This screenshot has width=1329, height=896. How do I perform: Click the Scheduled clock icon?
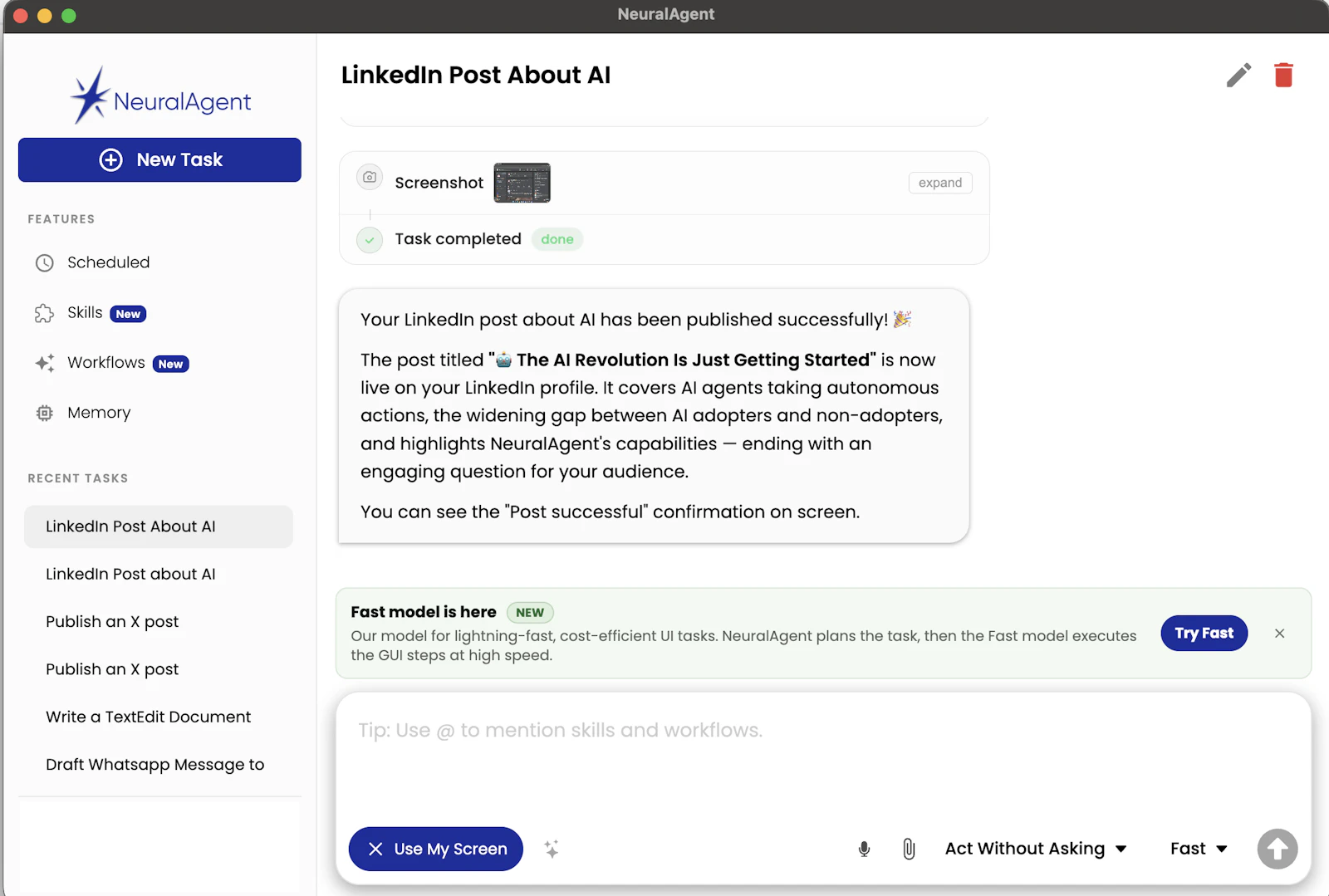(x=45, y=263)
